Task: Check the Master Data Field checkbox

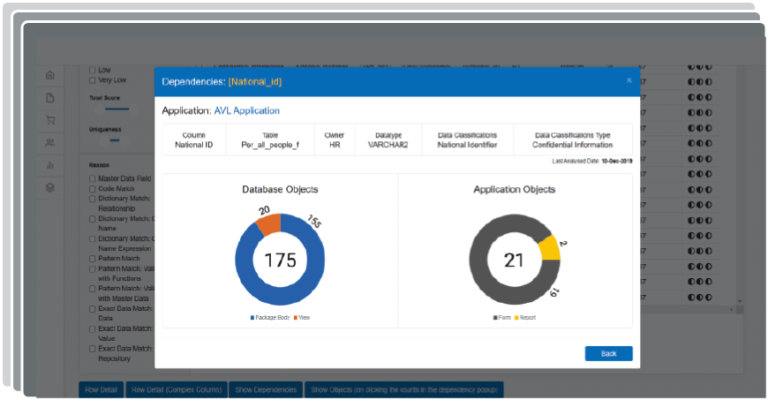Action: point(93,179)
